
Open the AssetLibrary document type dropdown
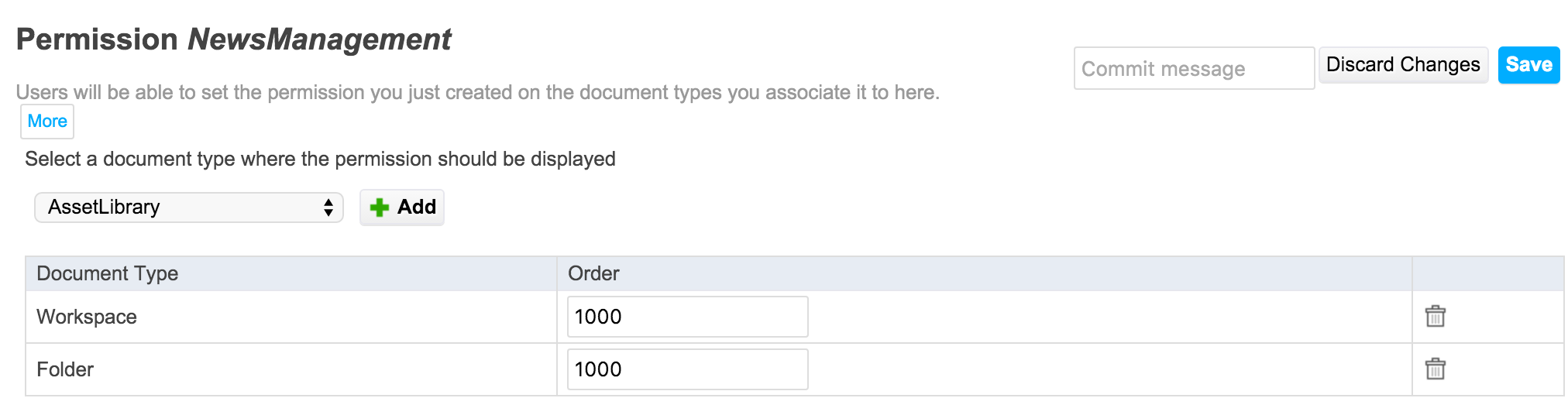(189, 208)
